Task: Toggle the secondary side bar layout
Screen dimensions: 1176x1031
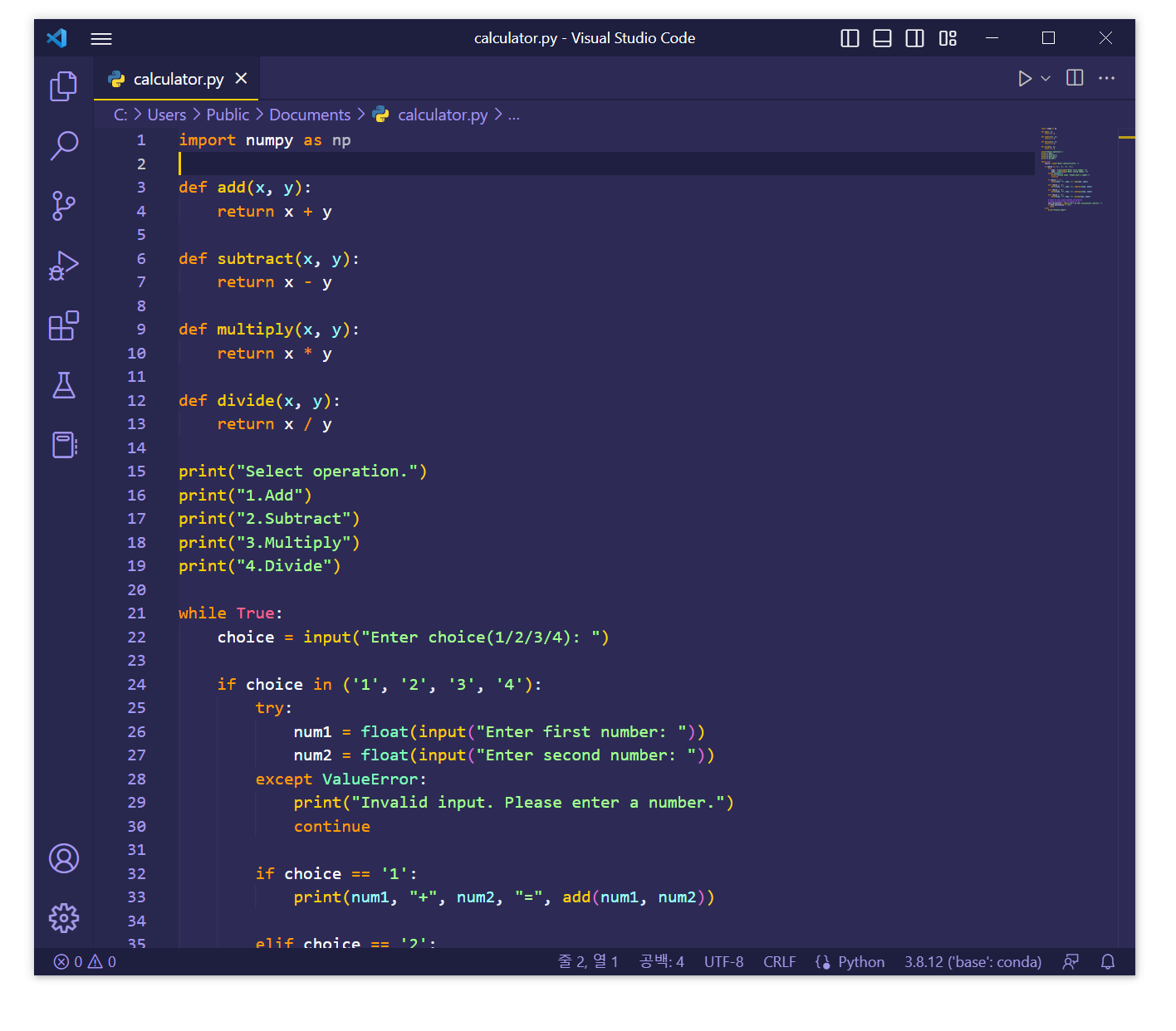Action: pos(914,38)
